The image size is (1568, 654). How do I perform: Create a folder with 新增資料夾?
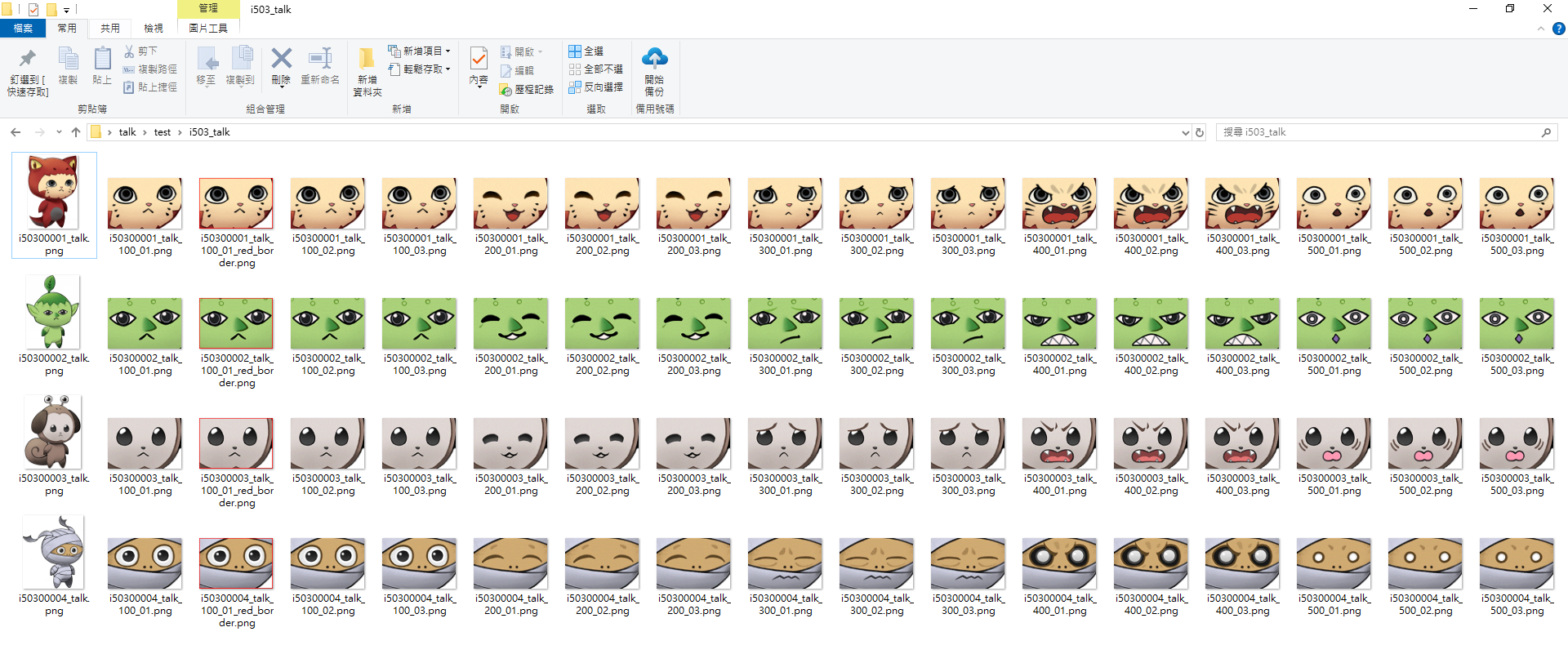tap(367, 72)
